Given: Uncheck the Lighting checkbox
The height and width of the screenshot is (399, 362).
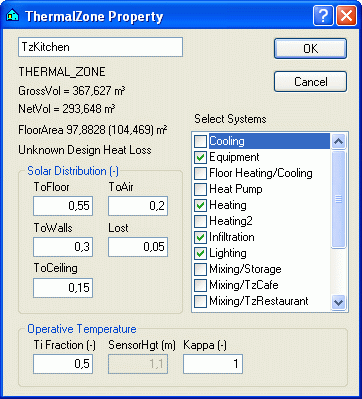Looking at the screenshot, I should pos(200,253).
